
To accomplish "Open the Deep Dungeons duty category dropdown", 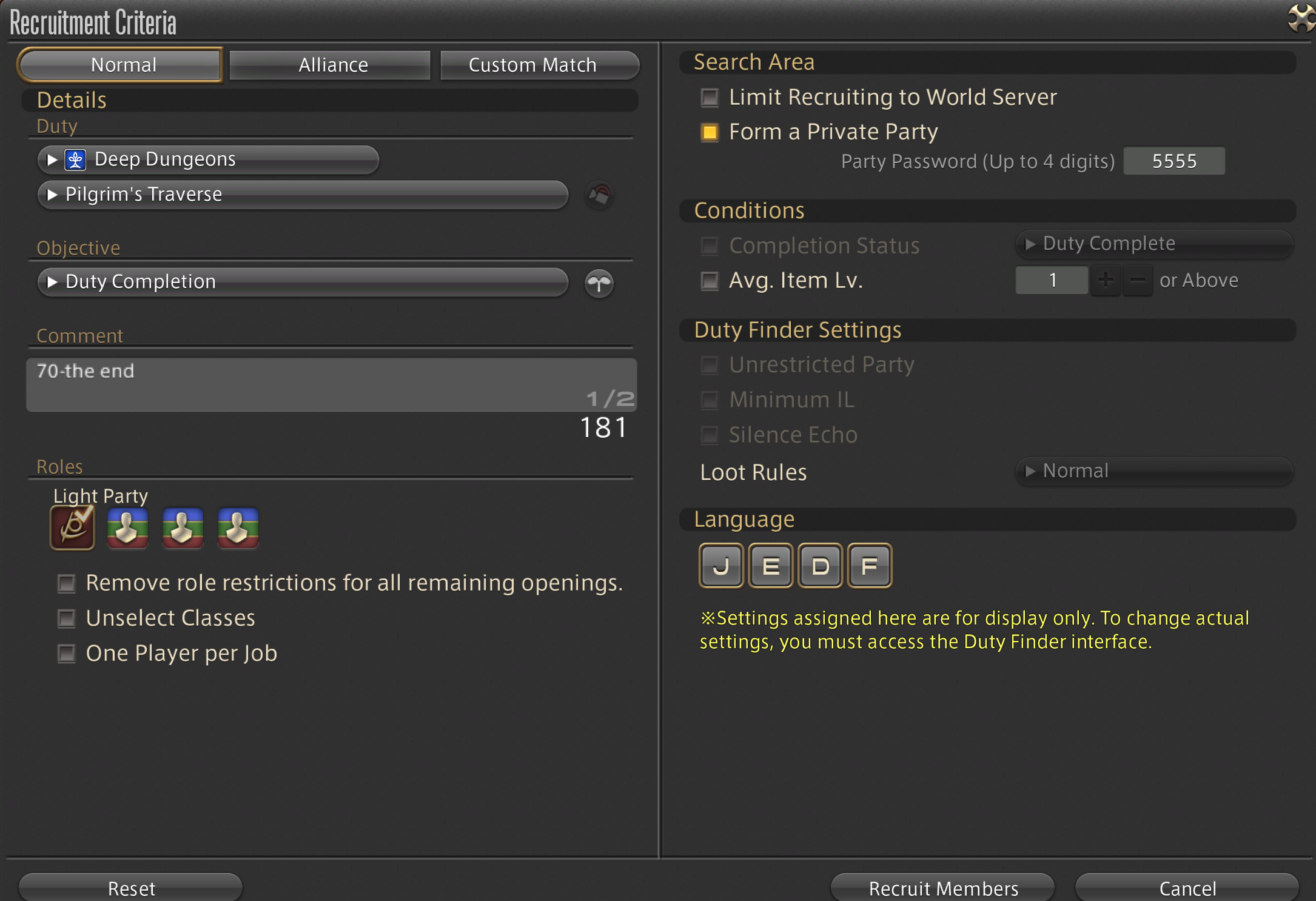I will [x=208, y=159].
